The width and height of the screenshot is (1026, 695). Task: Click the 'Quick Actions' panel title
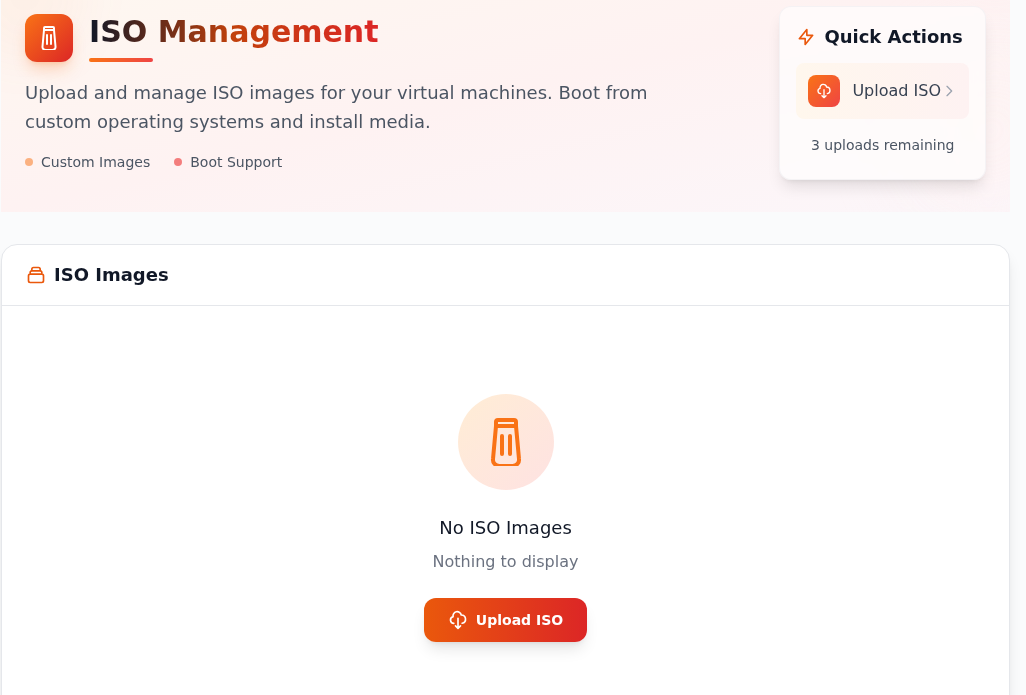pyautogui.click(x=893, y=37)
